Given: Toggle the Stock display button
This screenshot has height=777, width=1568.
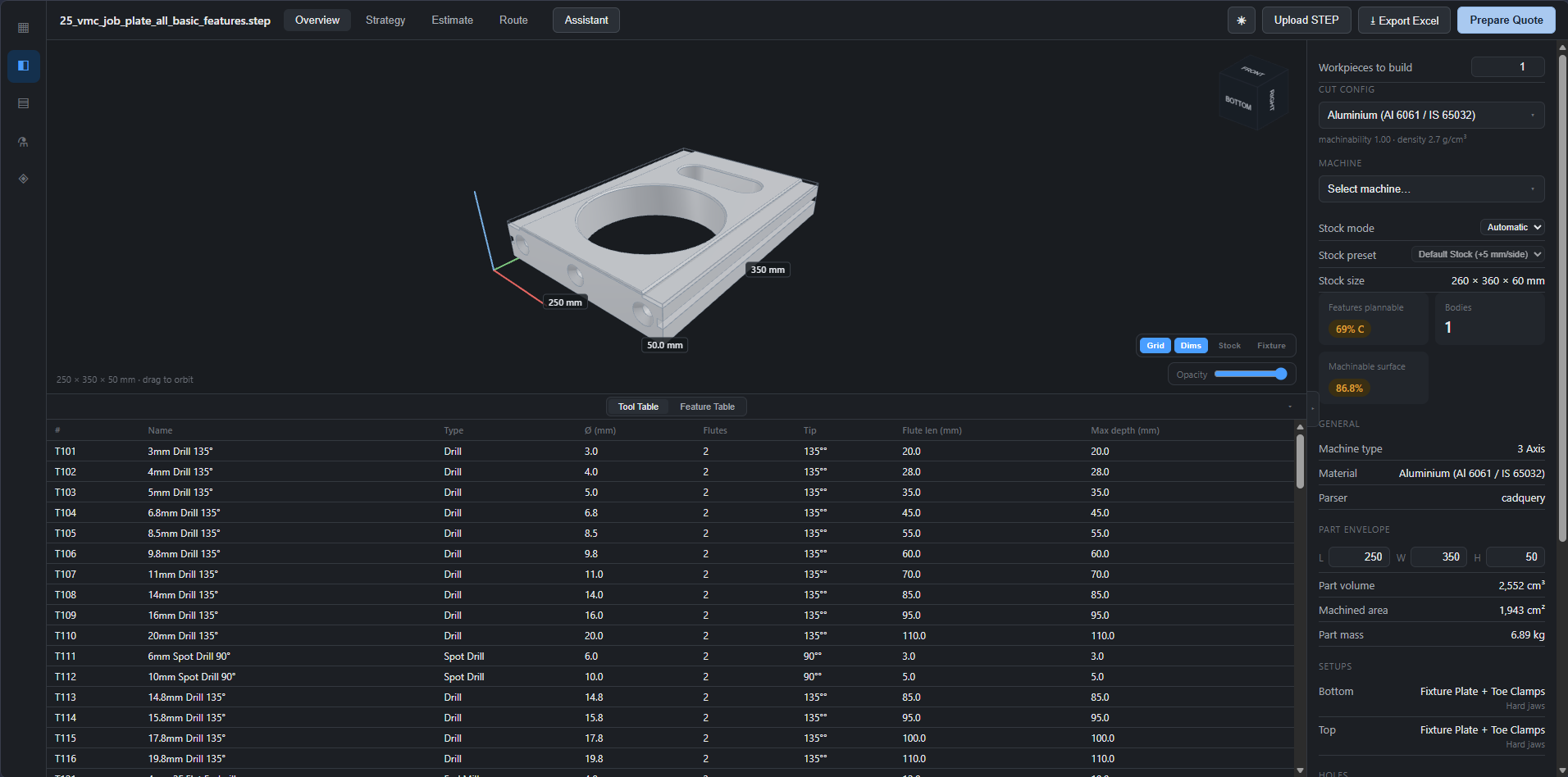Looking at the screenshot, I should 1229,346.
